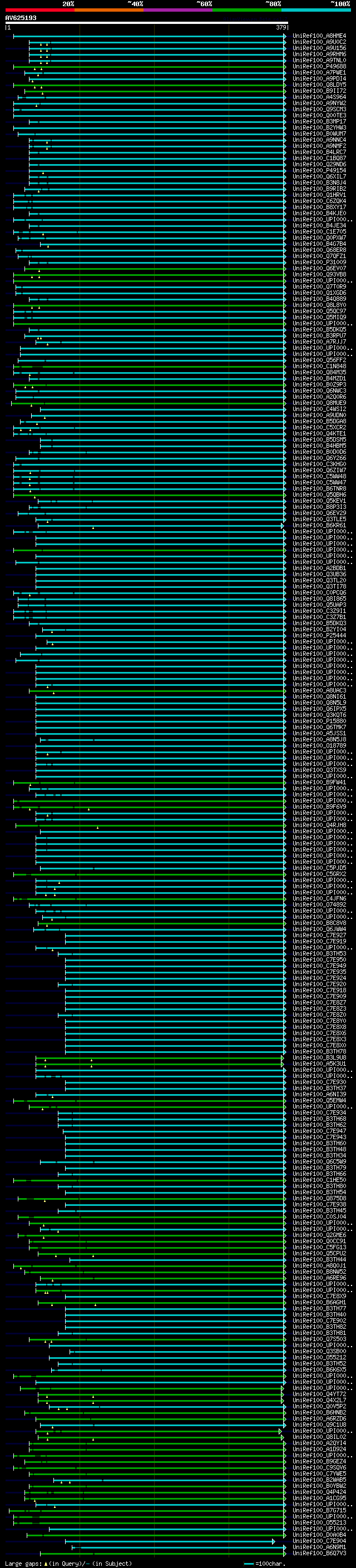Click on UniRef100_B4JE34 label
356x1568 pixels.
[x=319, y=225]
